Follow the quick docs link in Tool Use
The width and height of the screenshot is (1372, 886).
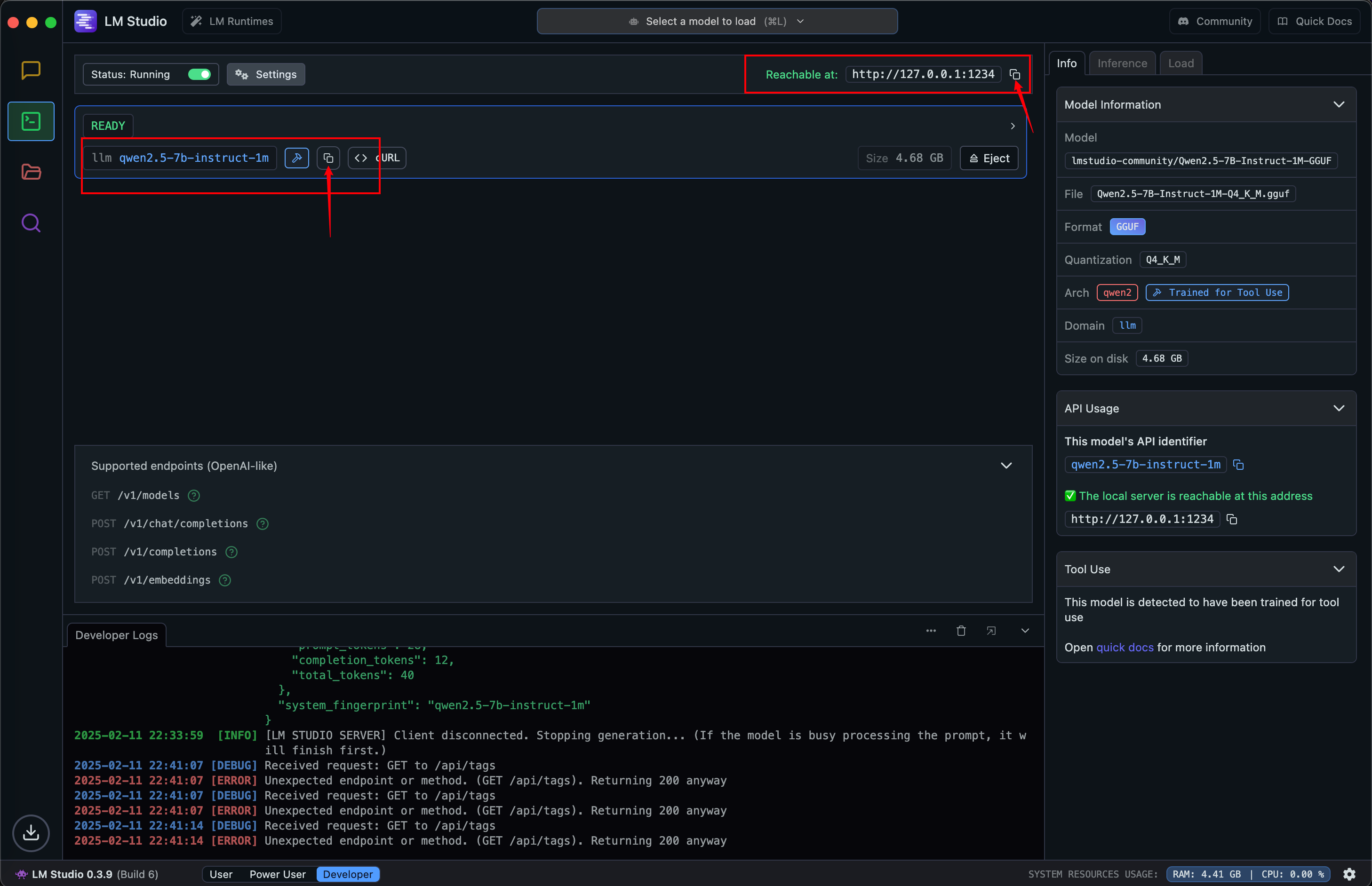(1125, 647)
